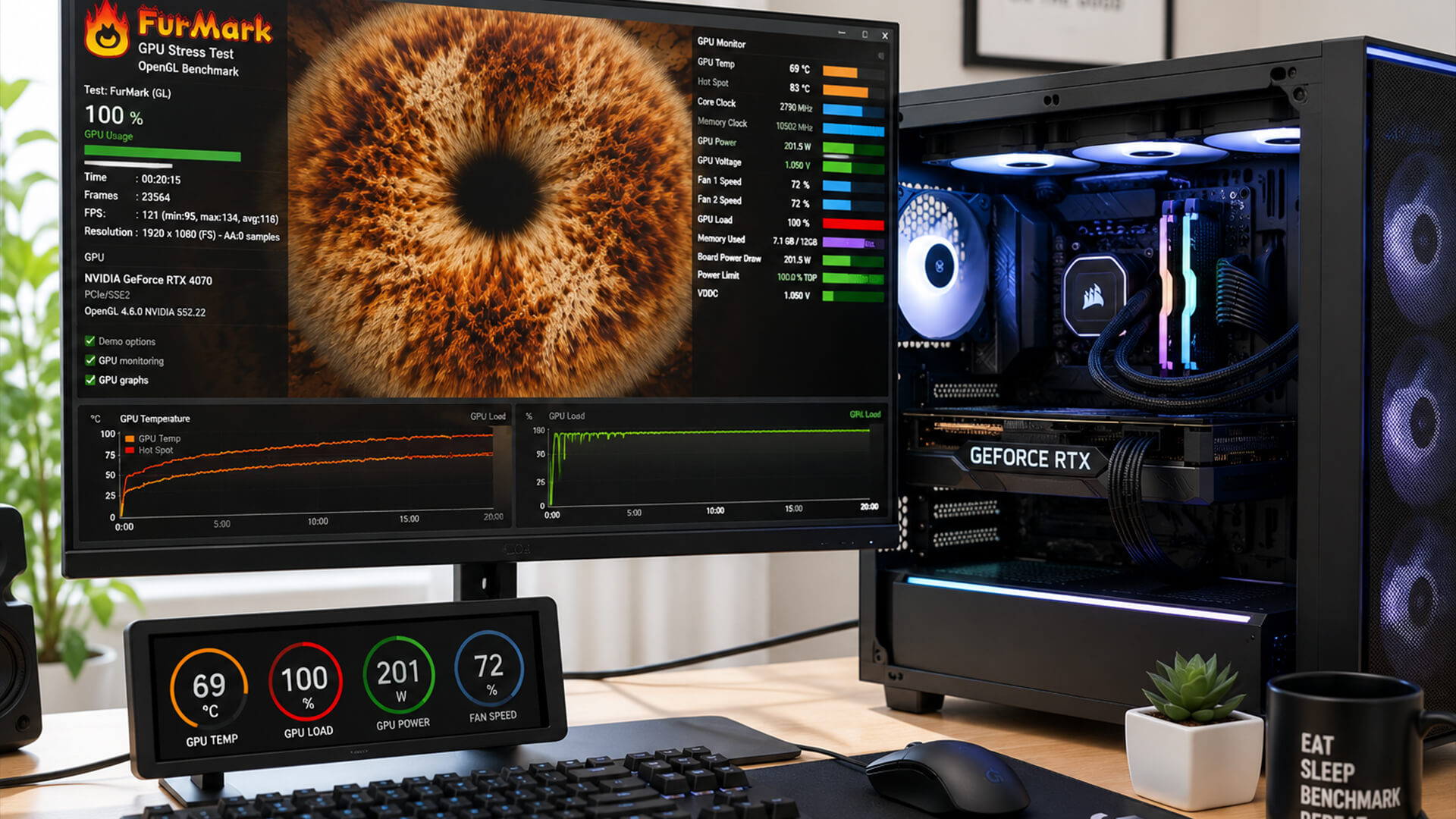Click the blue Fan 2 Speed bar
The image size is (1456, 819).
click(837, 205)
